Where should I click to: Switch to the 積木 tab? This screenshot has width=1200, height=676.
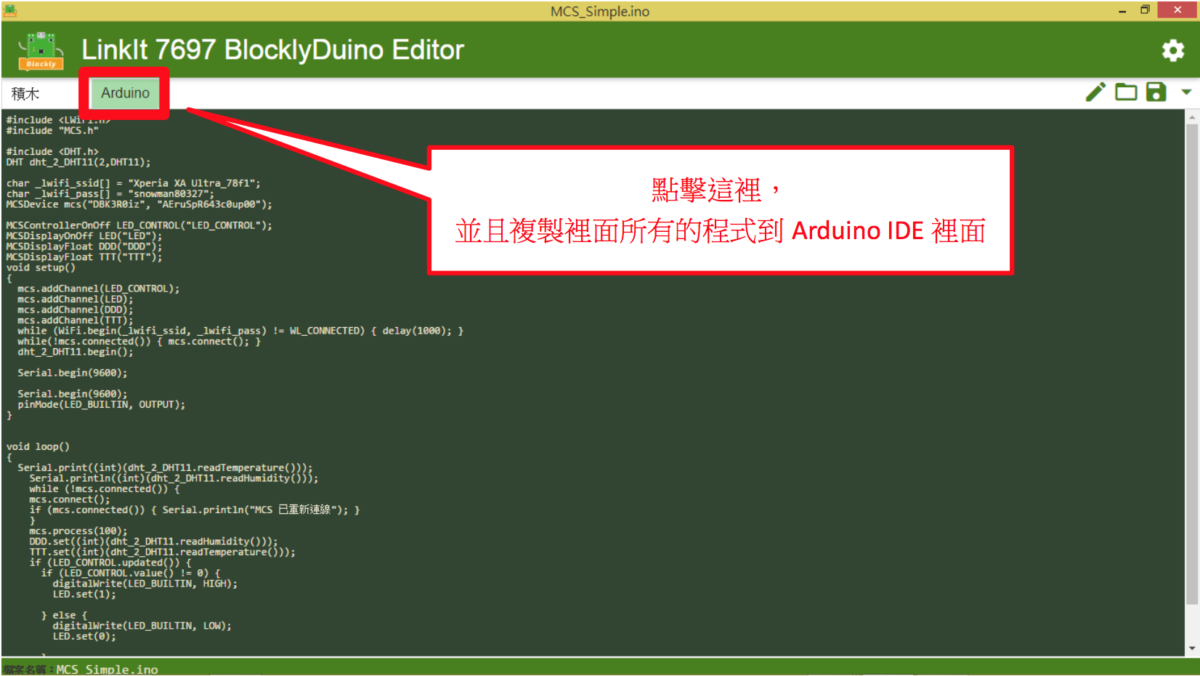(x=26, y=93)
